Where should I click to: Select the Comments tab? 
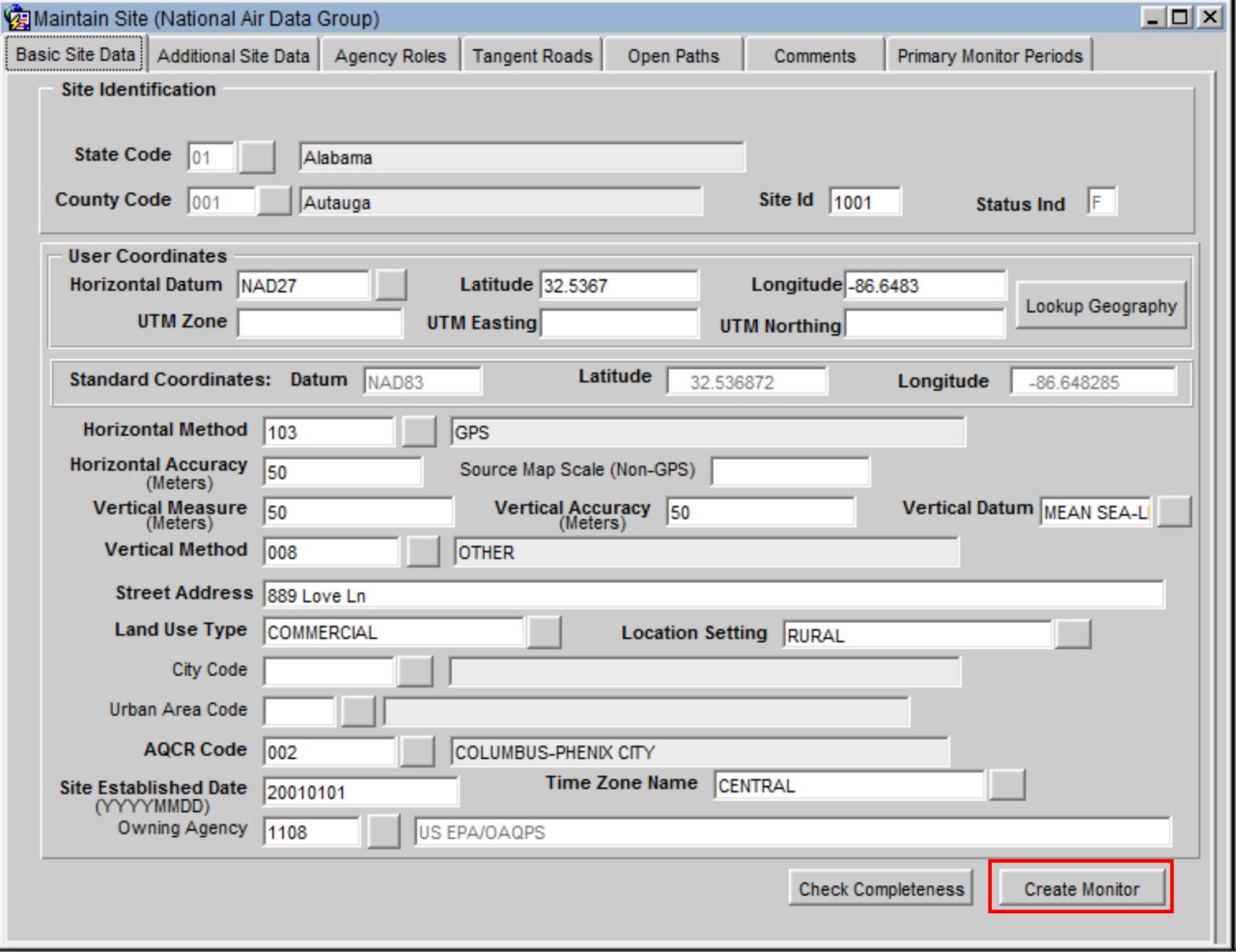pos(814,56)
